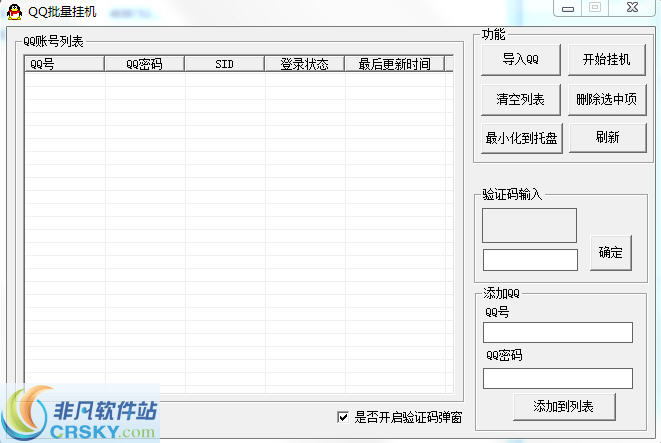Image resolution: width=661 pixels, height=443 pixels.
Task: Start idling with 开始挂机 button
Action: coord(607,59)
